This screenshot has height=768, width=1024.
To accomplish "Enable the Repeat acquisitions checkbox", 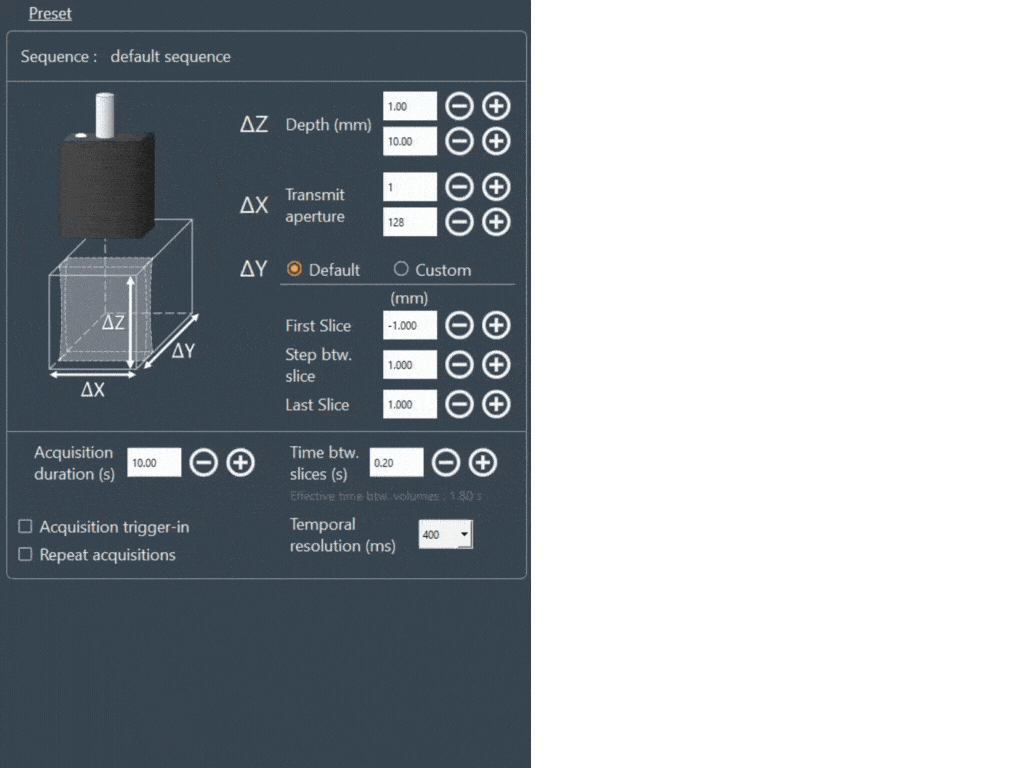I will pos(26,555).
